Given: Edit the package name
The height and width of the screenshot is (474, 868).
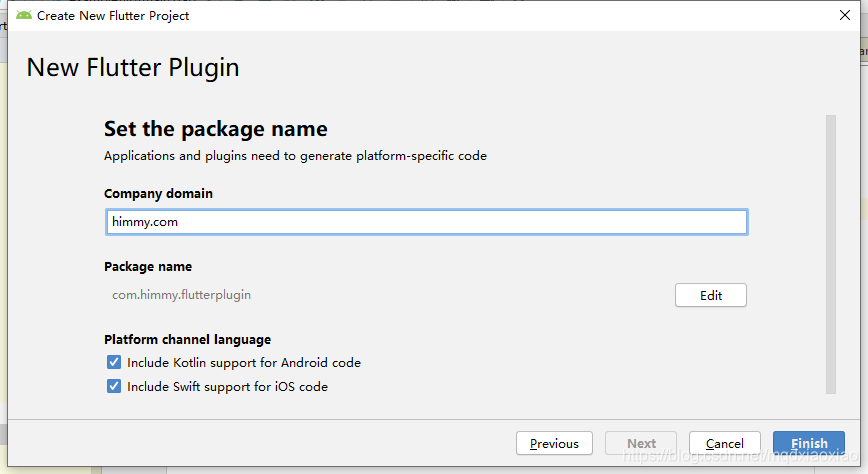Looking at the screenshot, I should pyautogui.click(x=711, y=295).
